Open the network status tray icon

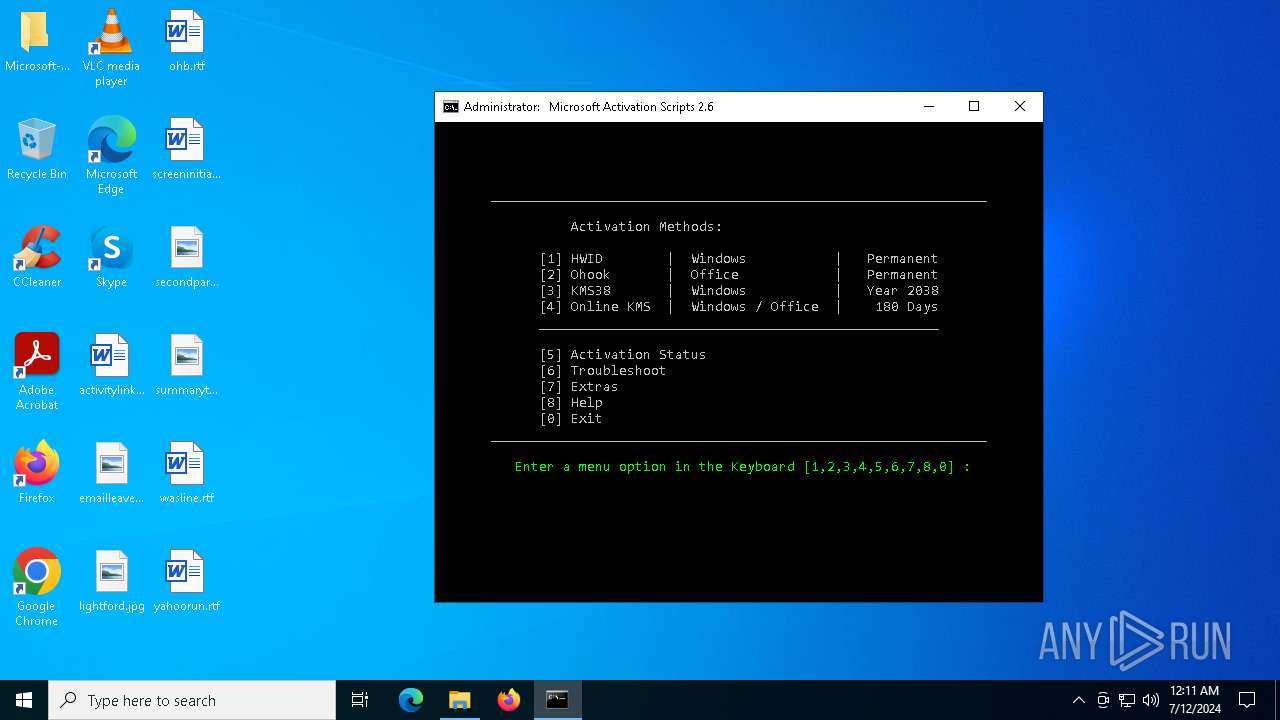click(x=1126, y=700)
